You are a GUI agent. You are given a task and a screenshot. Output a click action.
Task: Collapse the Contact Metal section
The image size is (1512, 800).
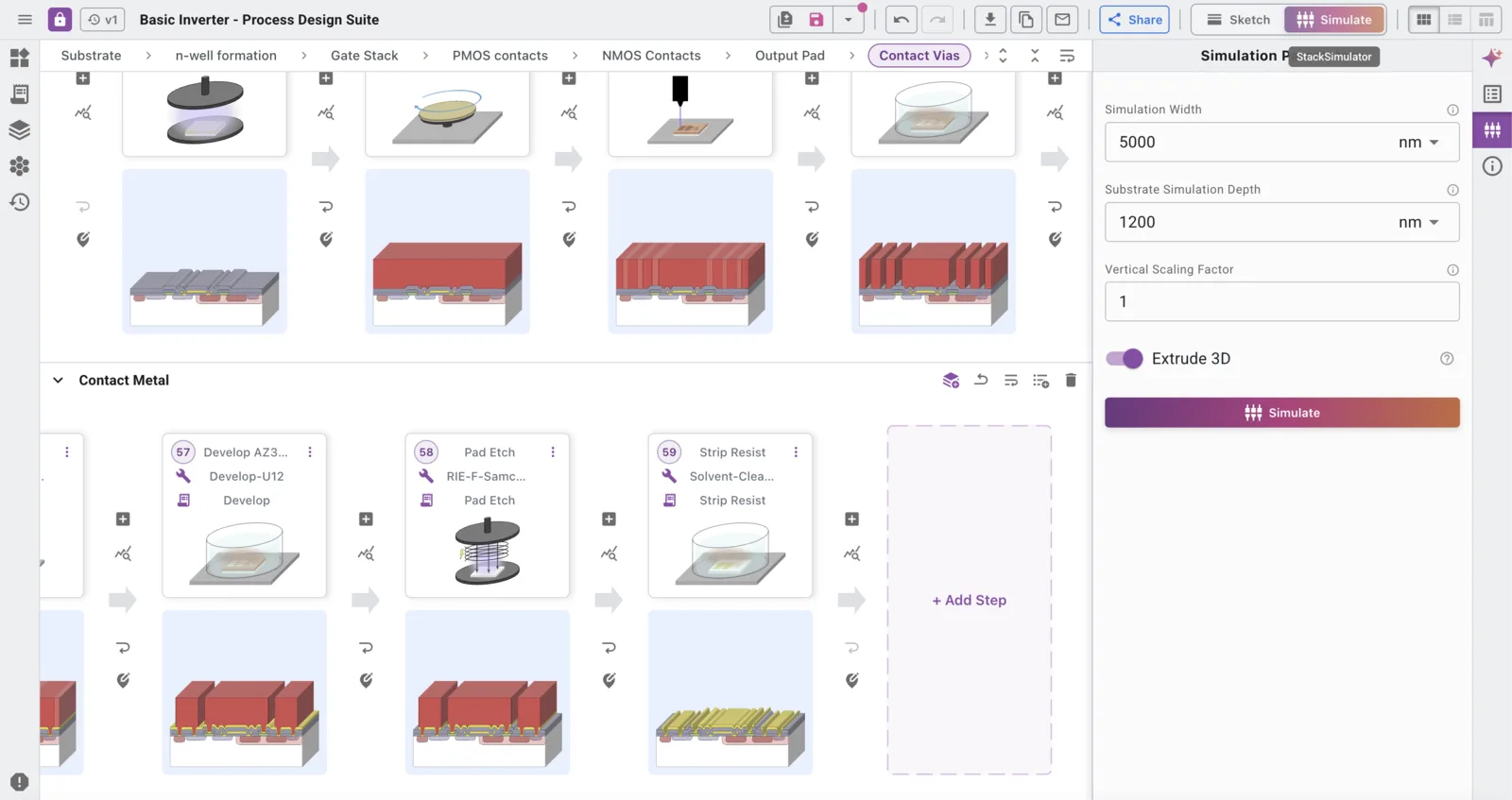coord(58,381)
